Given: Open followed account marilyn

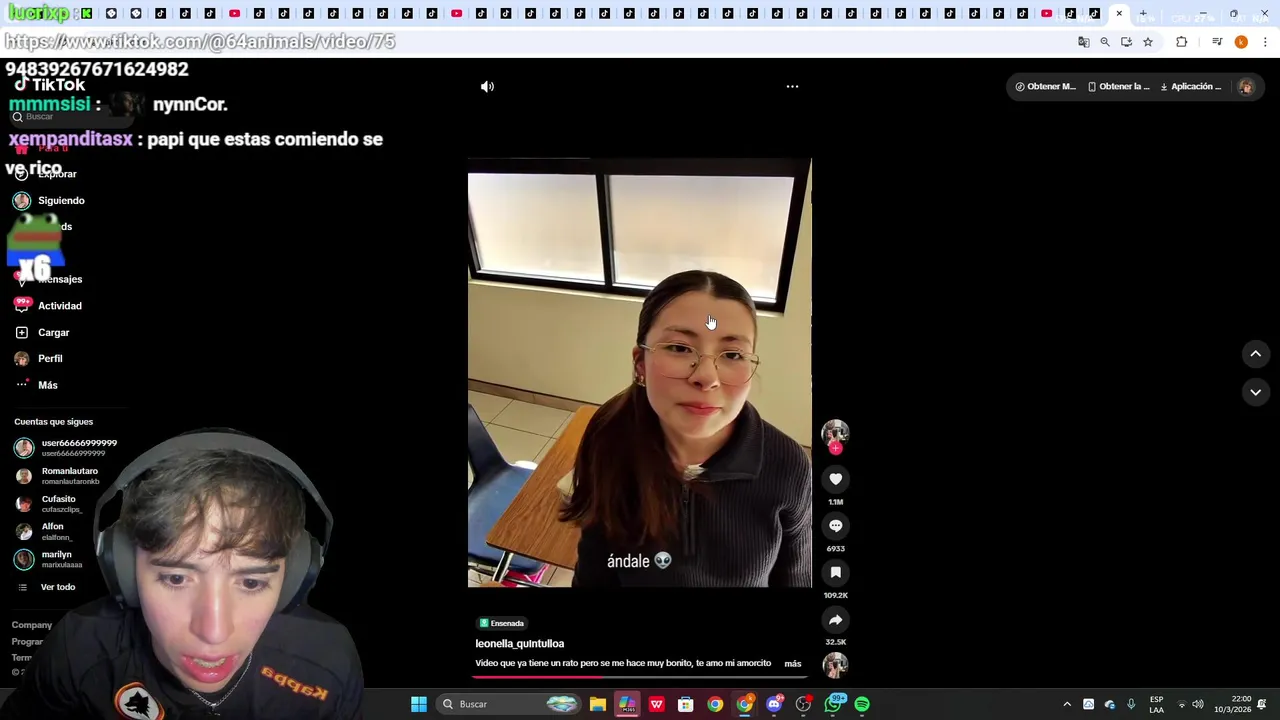Looking at the screenshot, I should tap(49, 560).
